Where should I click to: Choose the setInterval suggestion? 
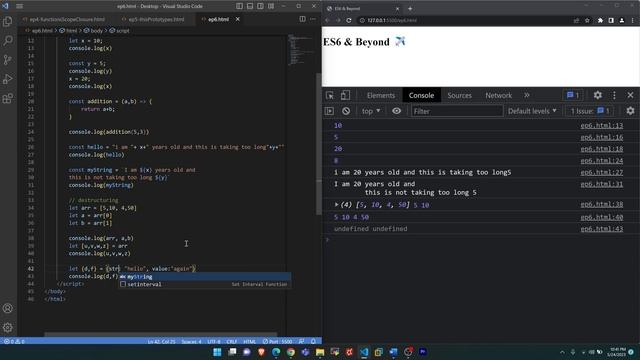(204, 284)
